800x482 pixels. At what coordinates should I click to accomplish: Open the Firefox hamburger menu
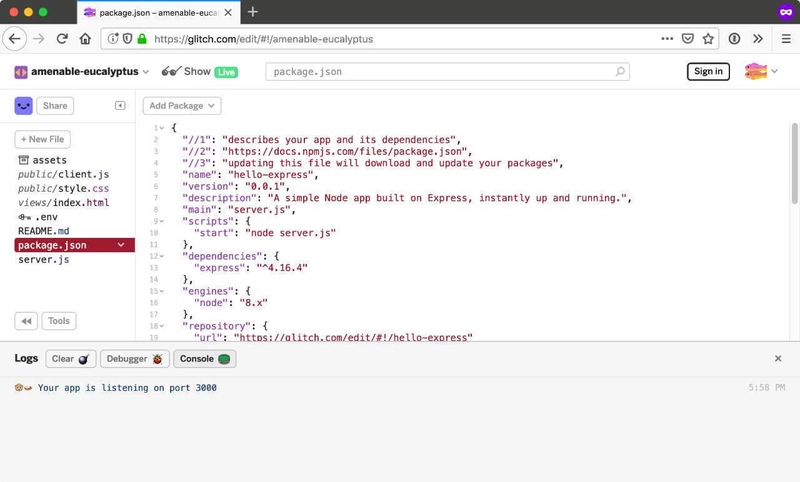(x=786, y=39)
